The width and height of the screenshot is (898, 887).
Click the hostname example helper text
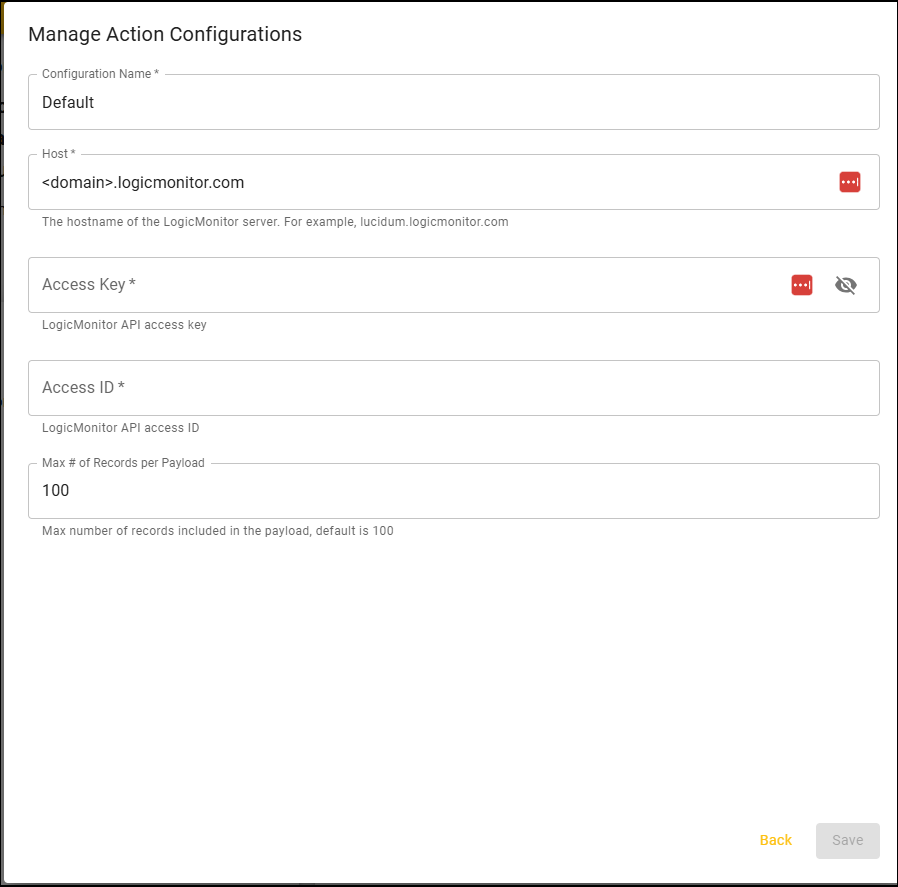coord(275,222)
